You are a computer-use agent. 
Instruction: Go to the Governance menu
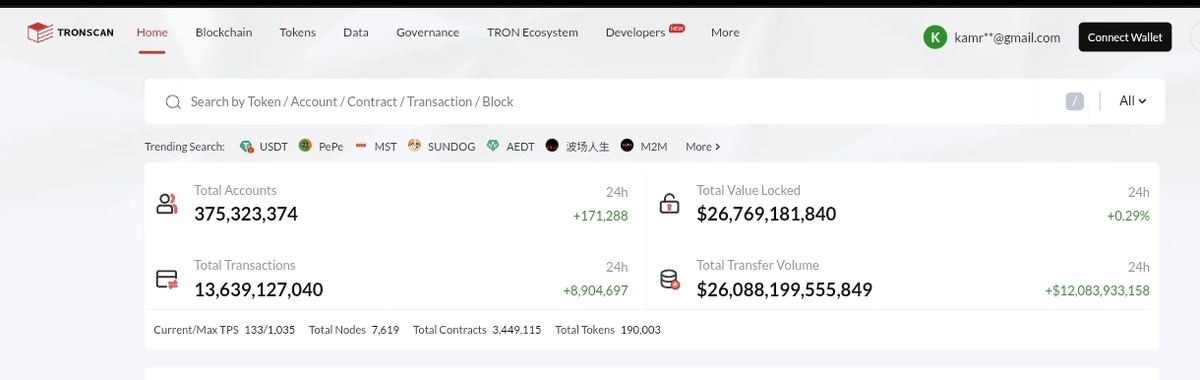point(428,32)
